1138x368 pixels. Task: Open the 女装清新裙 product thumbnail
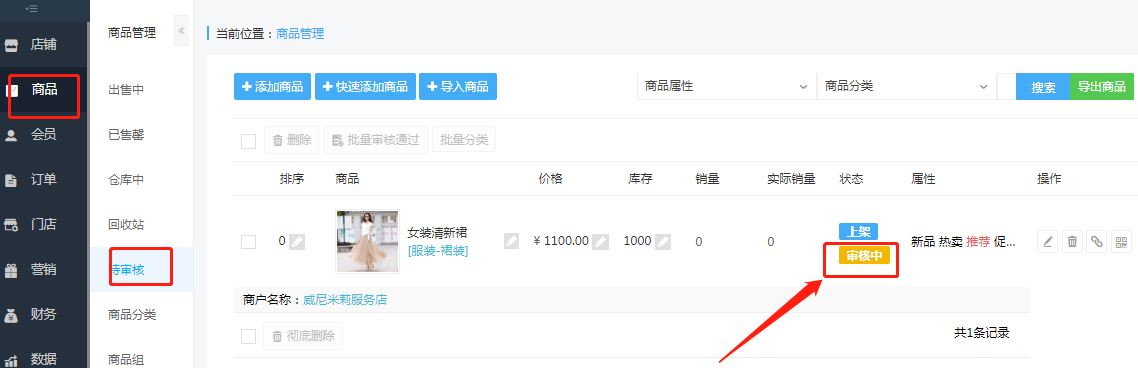click(x=367, y=242)
